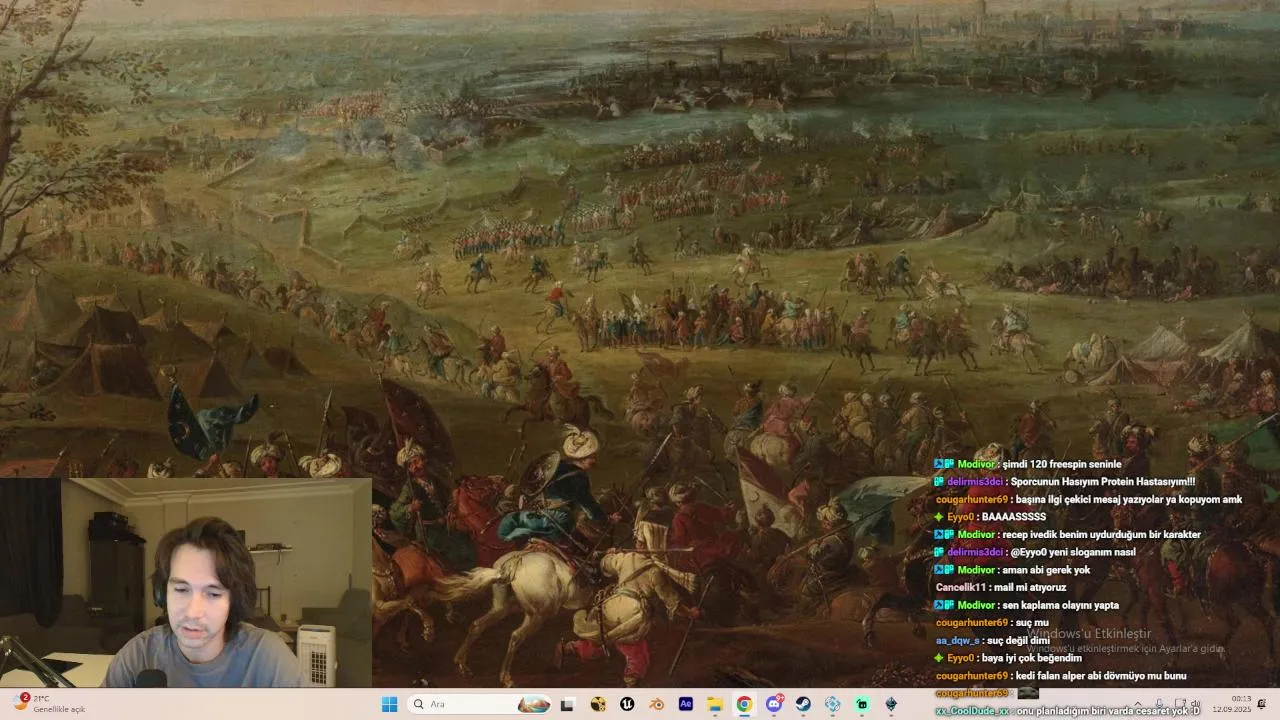Screen dimensions: 1280x720
Task: Click the message 'aman abi gerek yok'
Action: [1046, 570]
